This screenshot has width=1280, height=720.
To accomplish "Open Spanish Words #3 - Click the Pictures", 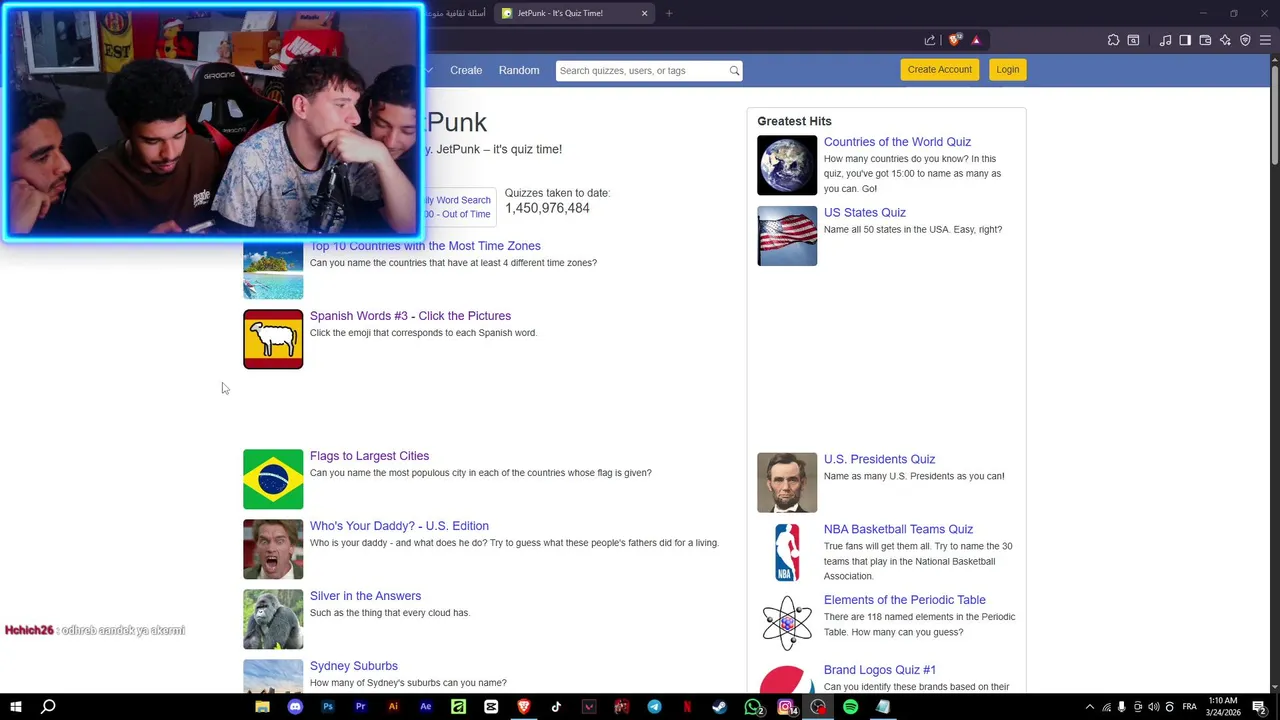I will [x=410, y=316].
